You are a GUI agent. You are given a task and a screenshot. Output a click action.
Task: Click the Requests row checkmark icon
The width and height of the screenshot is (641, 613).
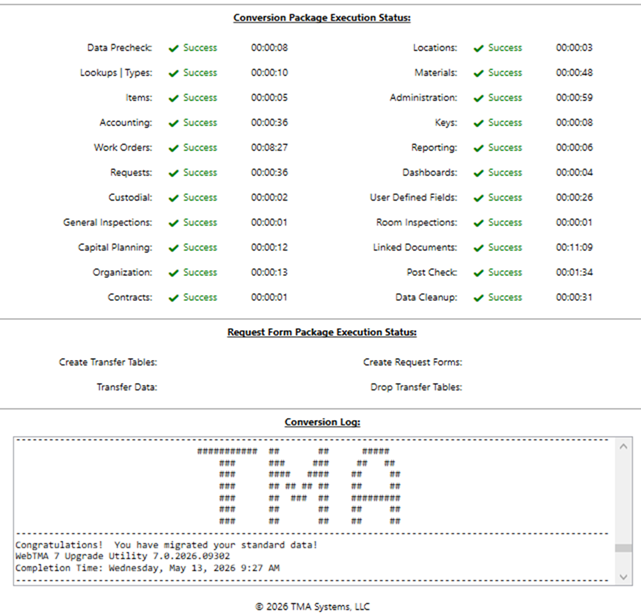(x=174, y=173)
